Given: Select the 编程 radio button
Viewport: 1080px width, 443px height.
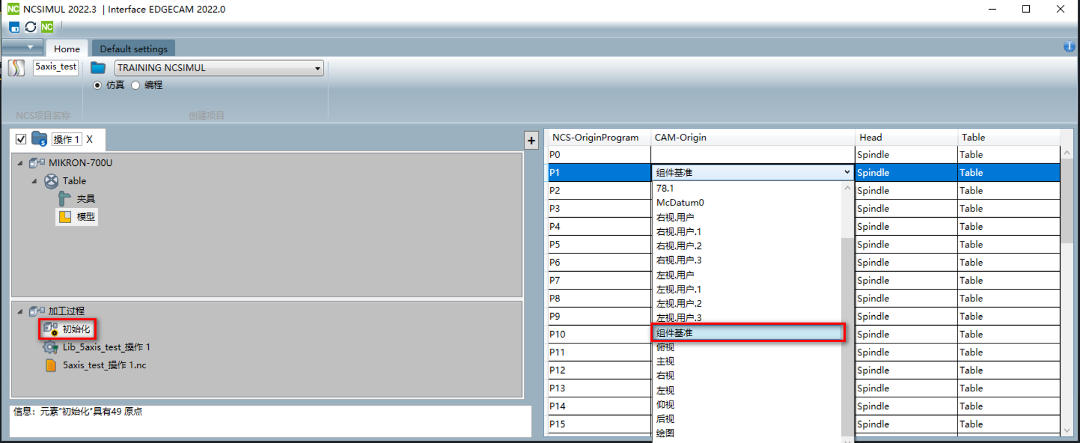Looking at the screenshot, I should click(x=135, y=85).
